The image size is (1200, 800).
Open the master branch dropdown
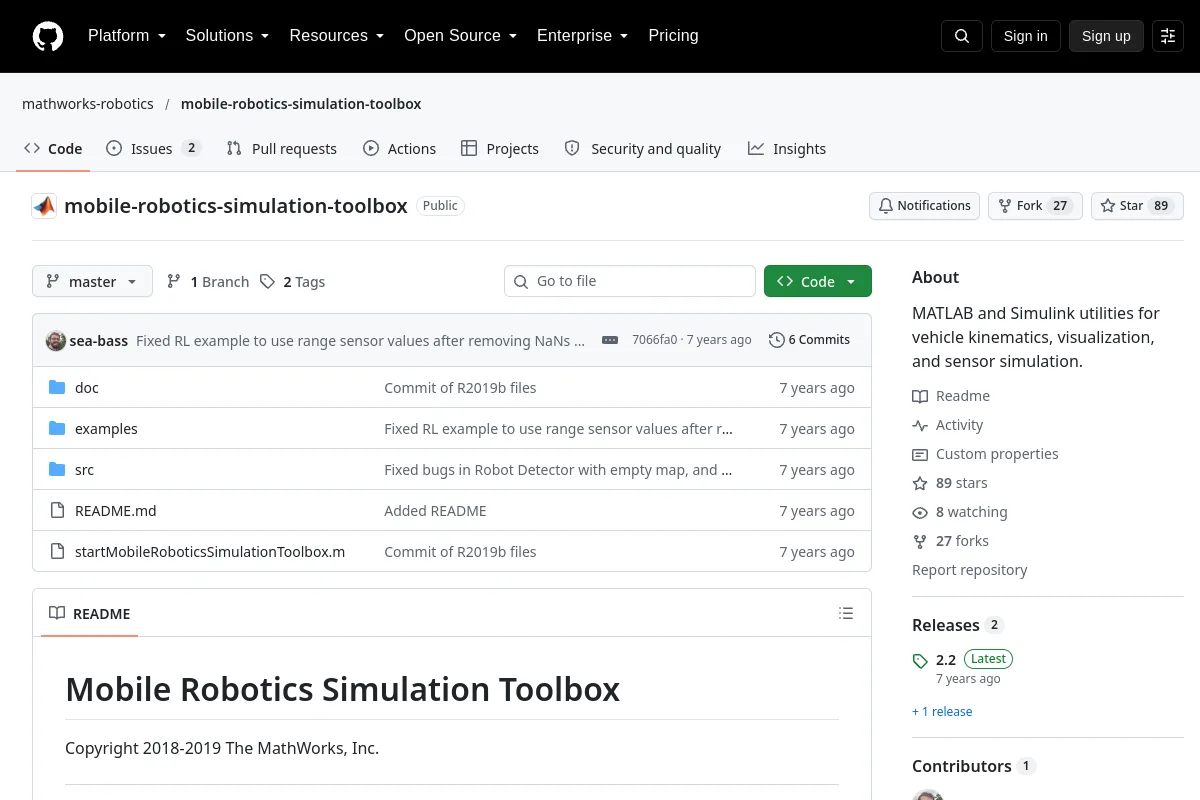click(x=92, y=282)
